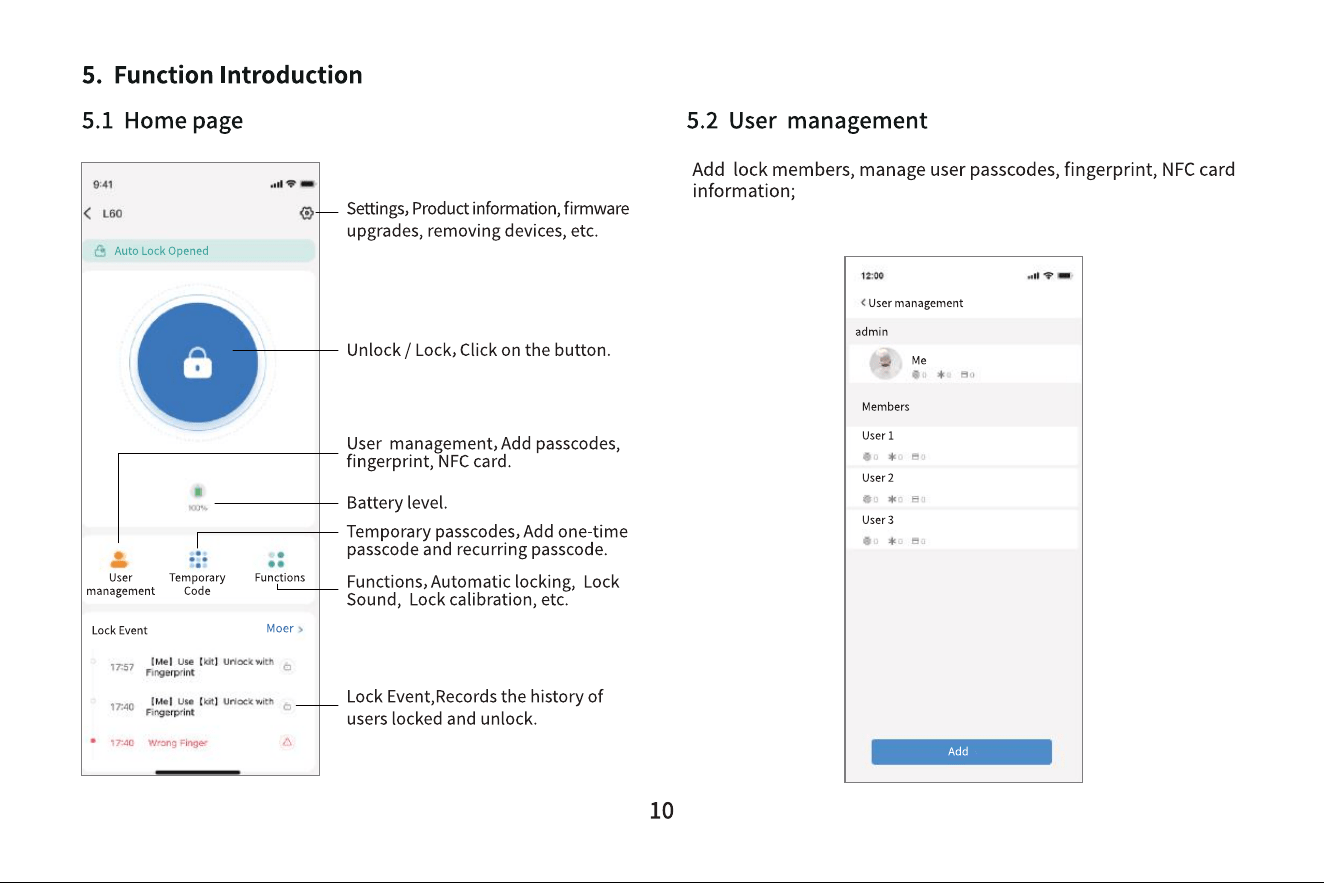Open the Temporary Code dotted icon

(x=198, y=559)
